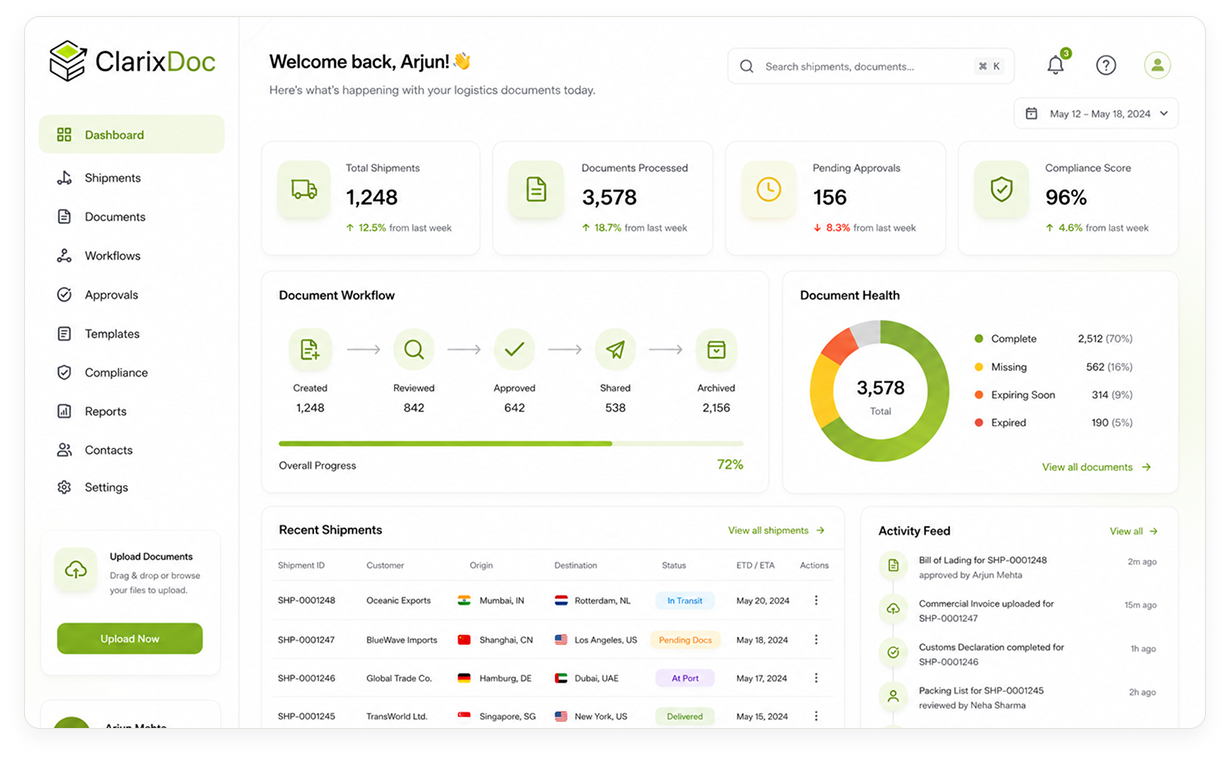Open the user profile avatar
Screen dimensions: 1230x761
coord(1157,65)
